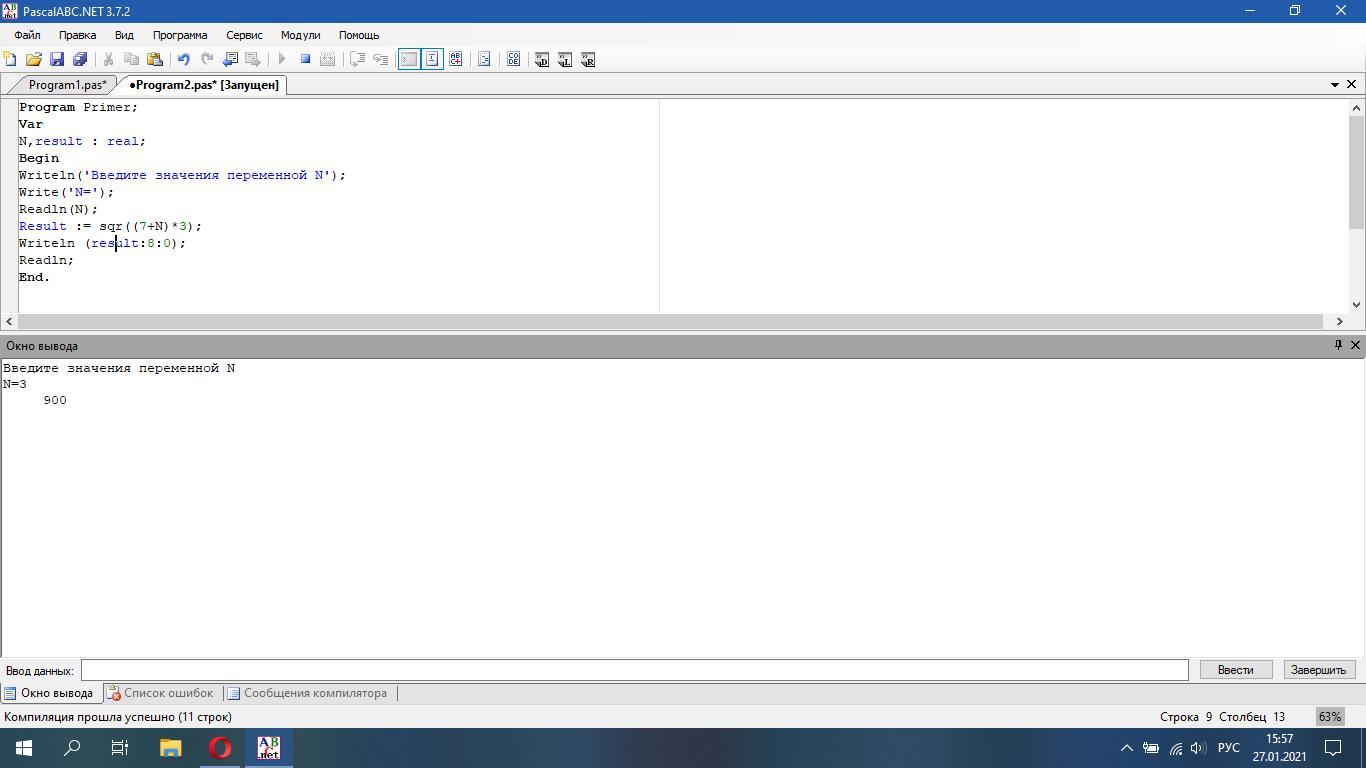Screen dimensions: 1366x768
Task: Click the D-labeled toolbar icon
Action: point(542,59)
